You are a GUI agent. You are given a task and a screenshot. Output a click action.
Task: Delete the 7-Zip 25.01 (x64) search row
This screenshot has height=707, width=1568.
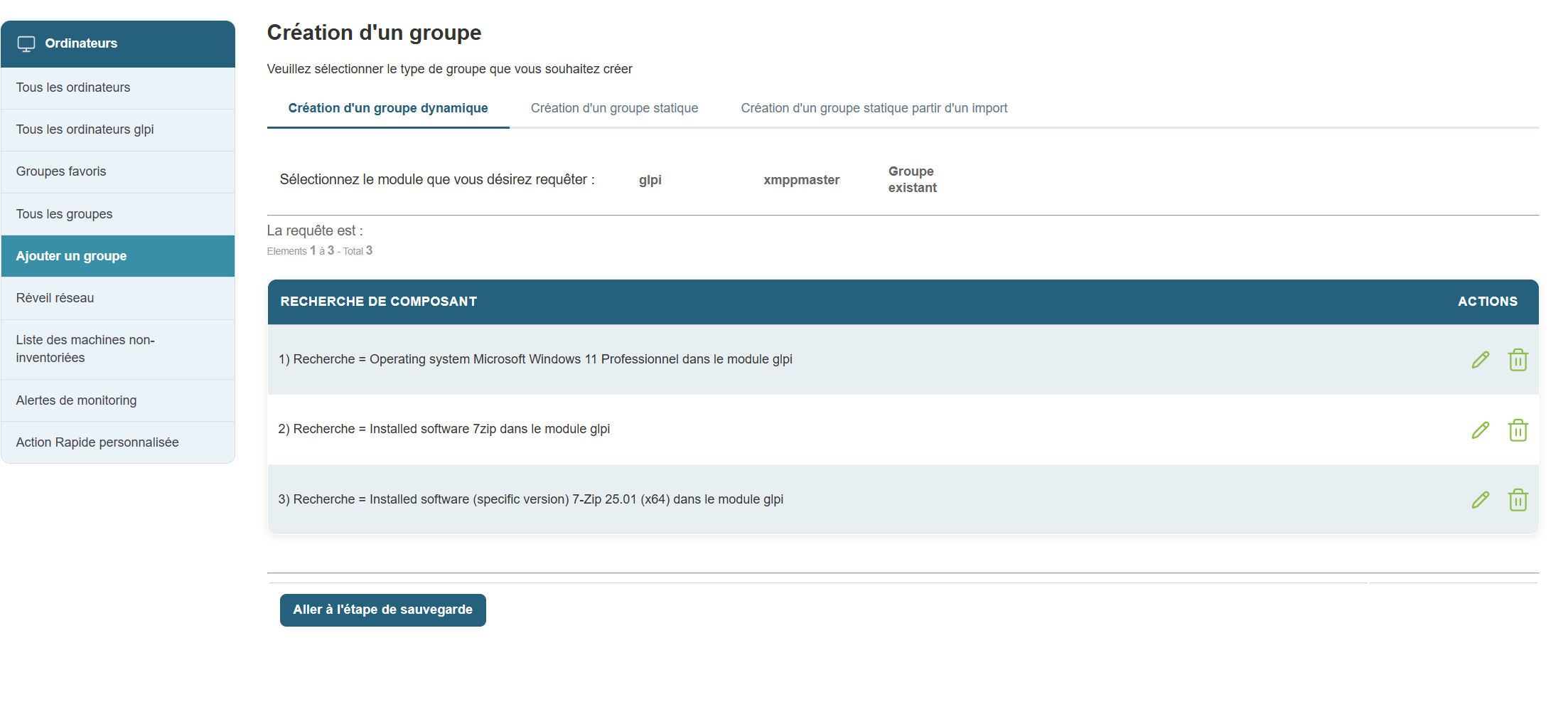(1518, 500)
